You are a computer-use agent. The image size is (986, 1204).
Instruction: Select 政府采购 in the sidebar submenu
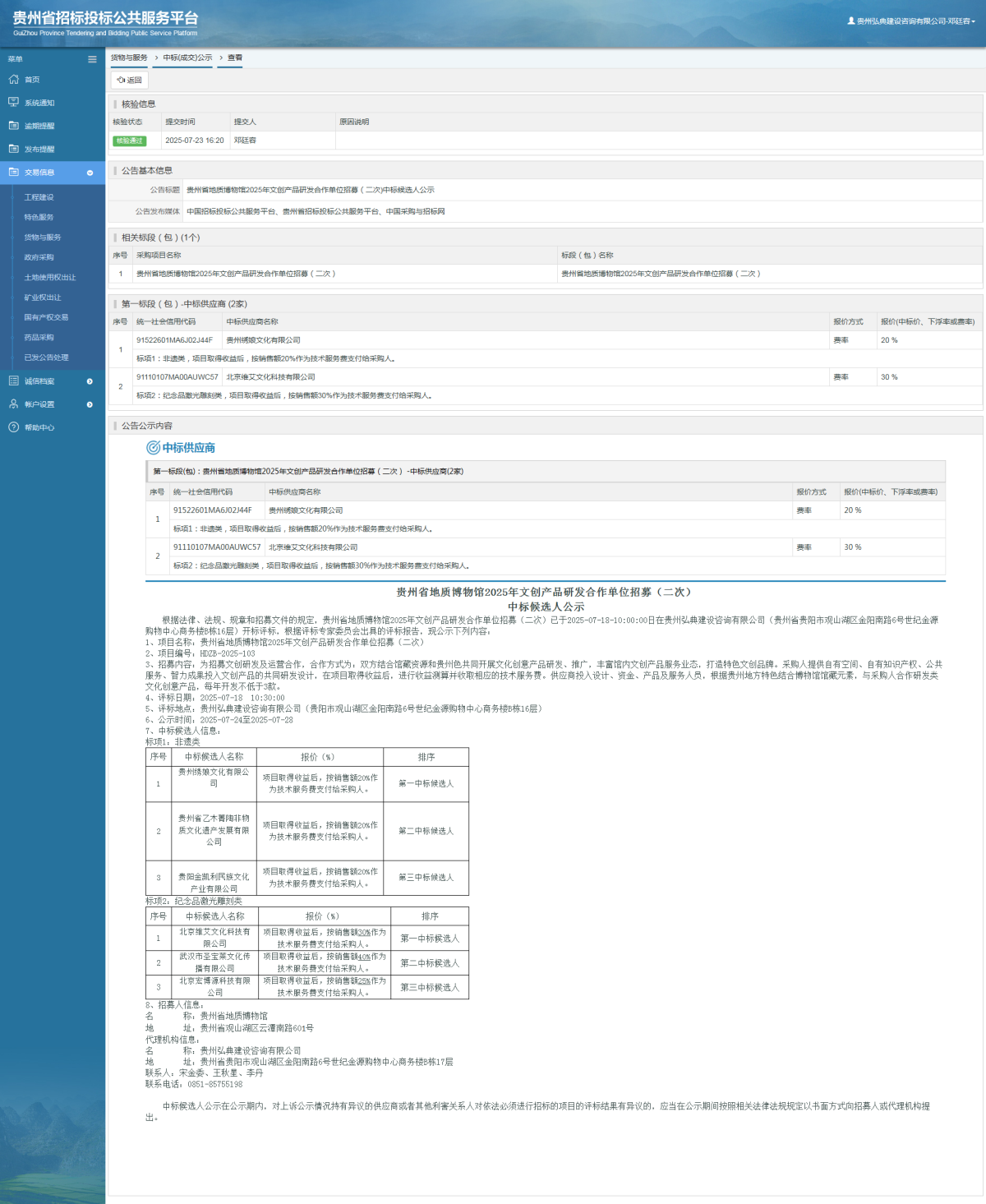[39, 257]
